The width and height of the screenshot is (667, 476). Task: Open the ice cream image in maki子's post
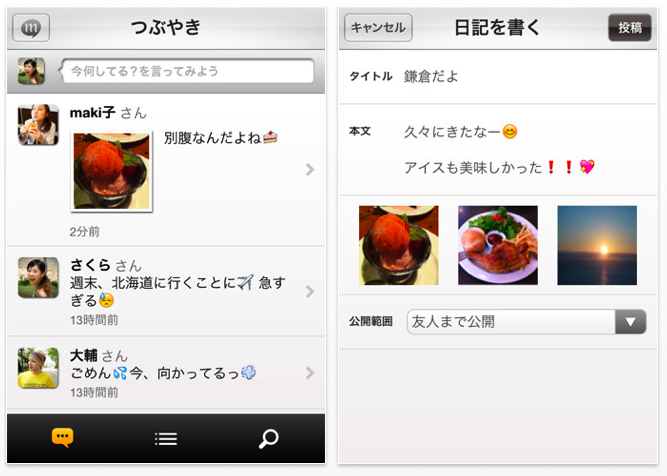pyautogui.click(x=111, y=171)
